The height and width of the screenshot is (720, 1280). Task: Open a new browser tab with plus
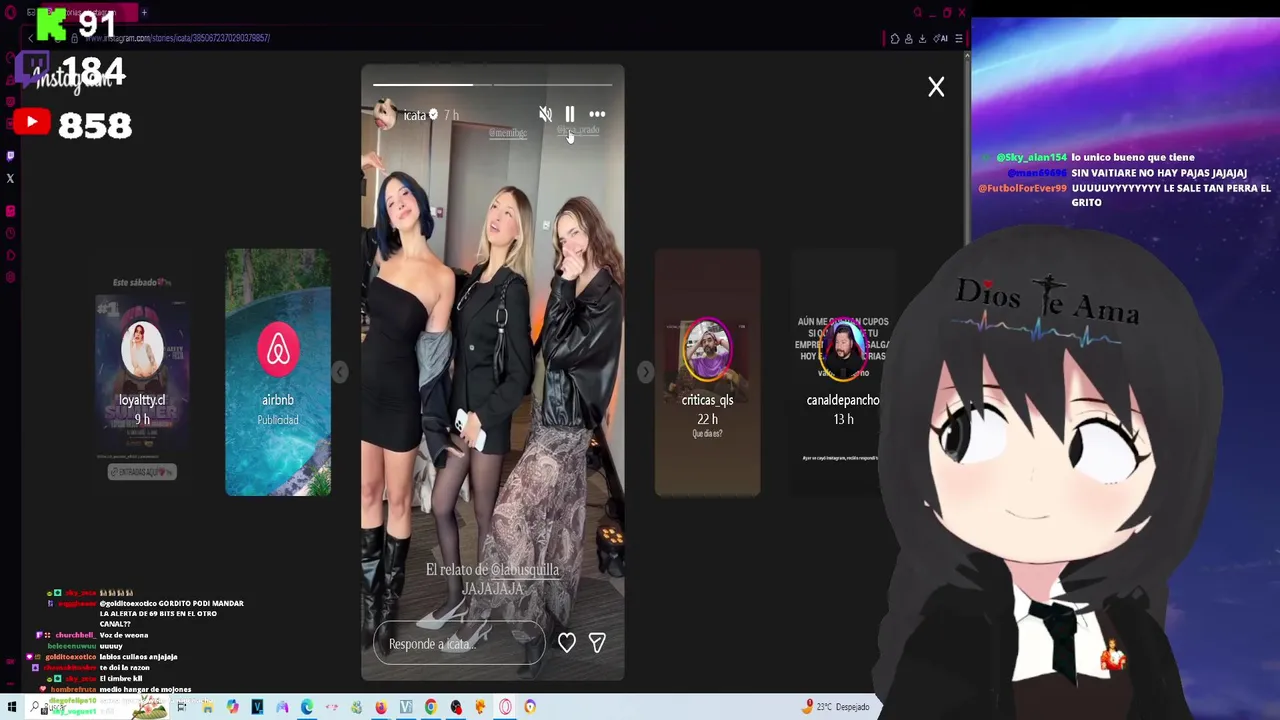click(144, 13)
